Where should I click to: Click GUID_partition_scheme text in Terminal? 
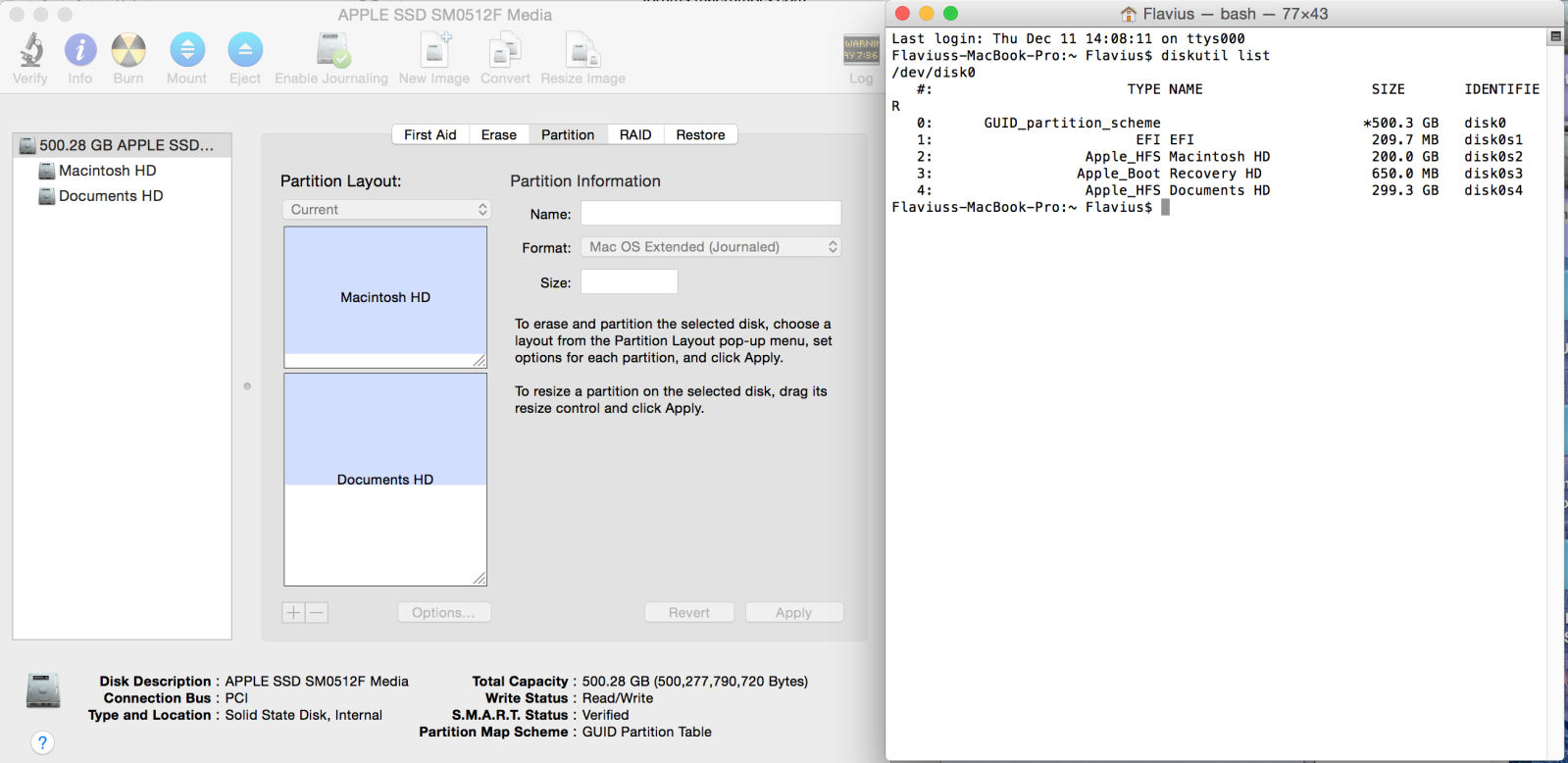point(1073,124)
